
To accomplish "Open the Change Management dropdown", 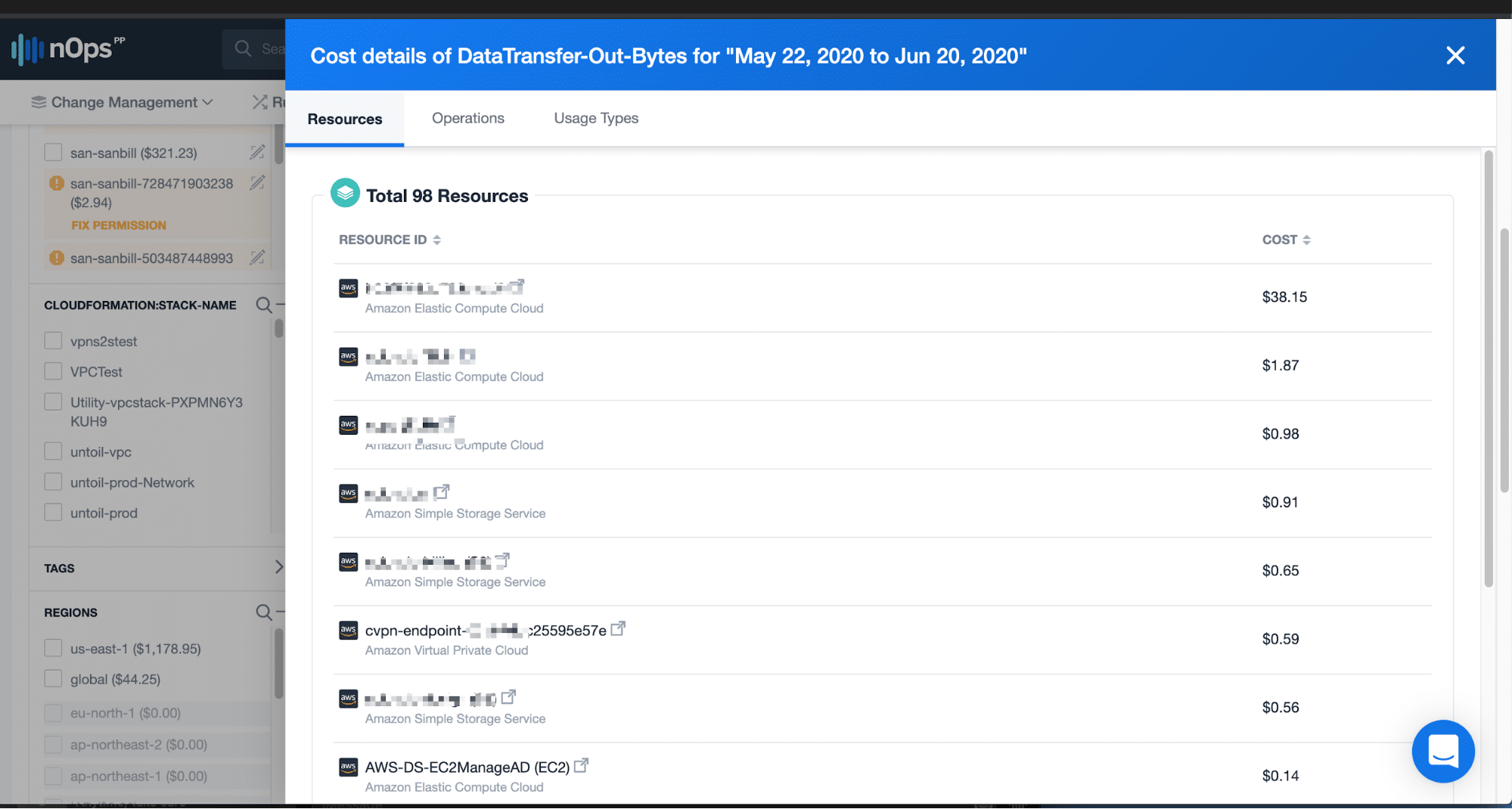I will 122,102.
